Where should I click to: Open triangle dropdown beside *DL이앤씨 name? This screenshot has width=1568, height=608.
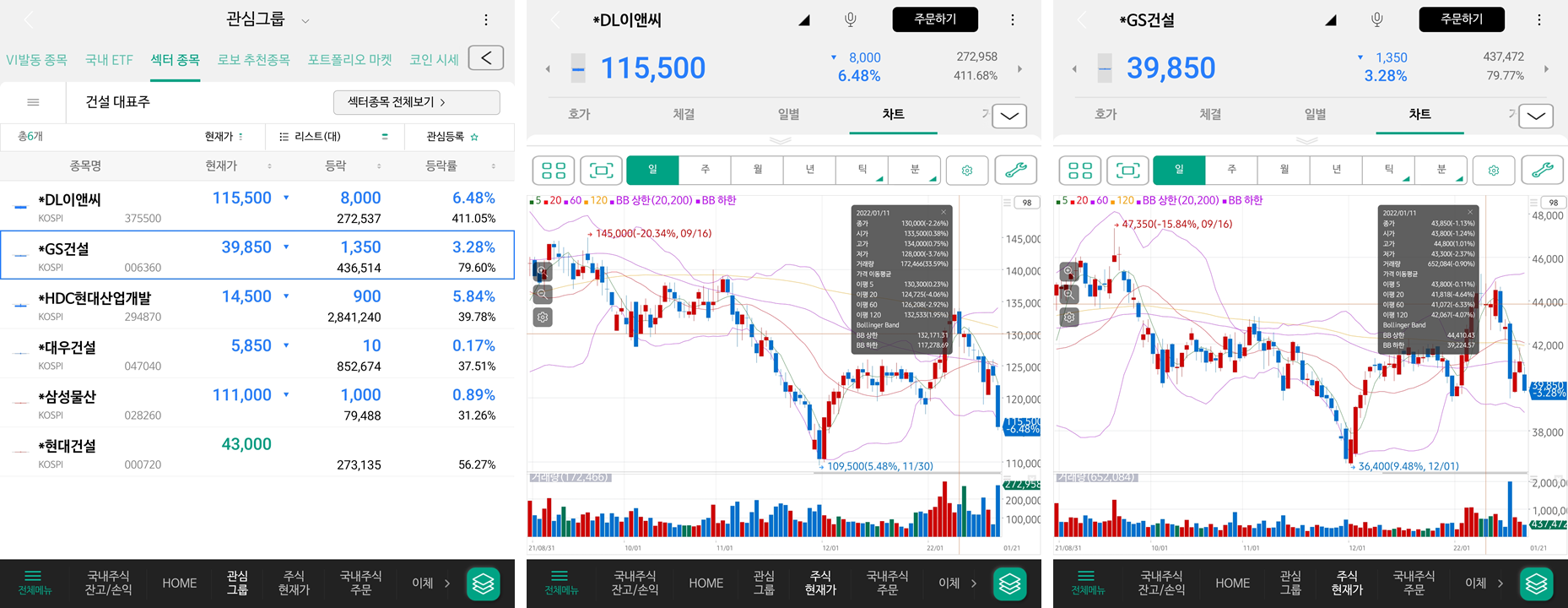pyautogui.click(x=804, y=20)
